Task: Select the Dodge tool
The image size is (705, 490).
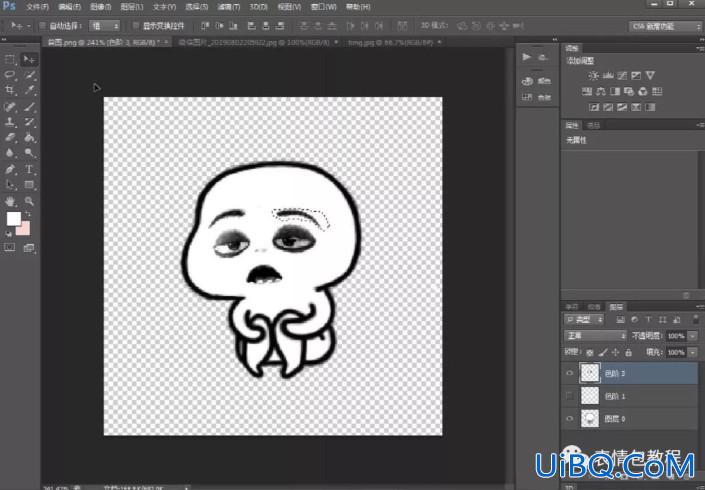Action: [x=29, y=153]
